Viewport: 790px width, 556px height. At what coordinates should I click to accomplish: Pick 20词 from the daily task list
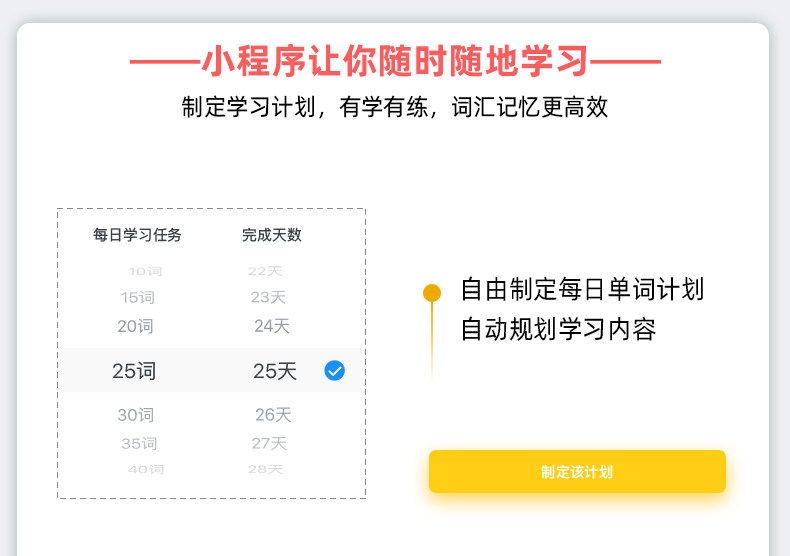click(135, 326)
